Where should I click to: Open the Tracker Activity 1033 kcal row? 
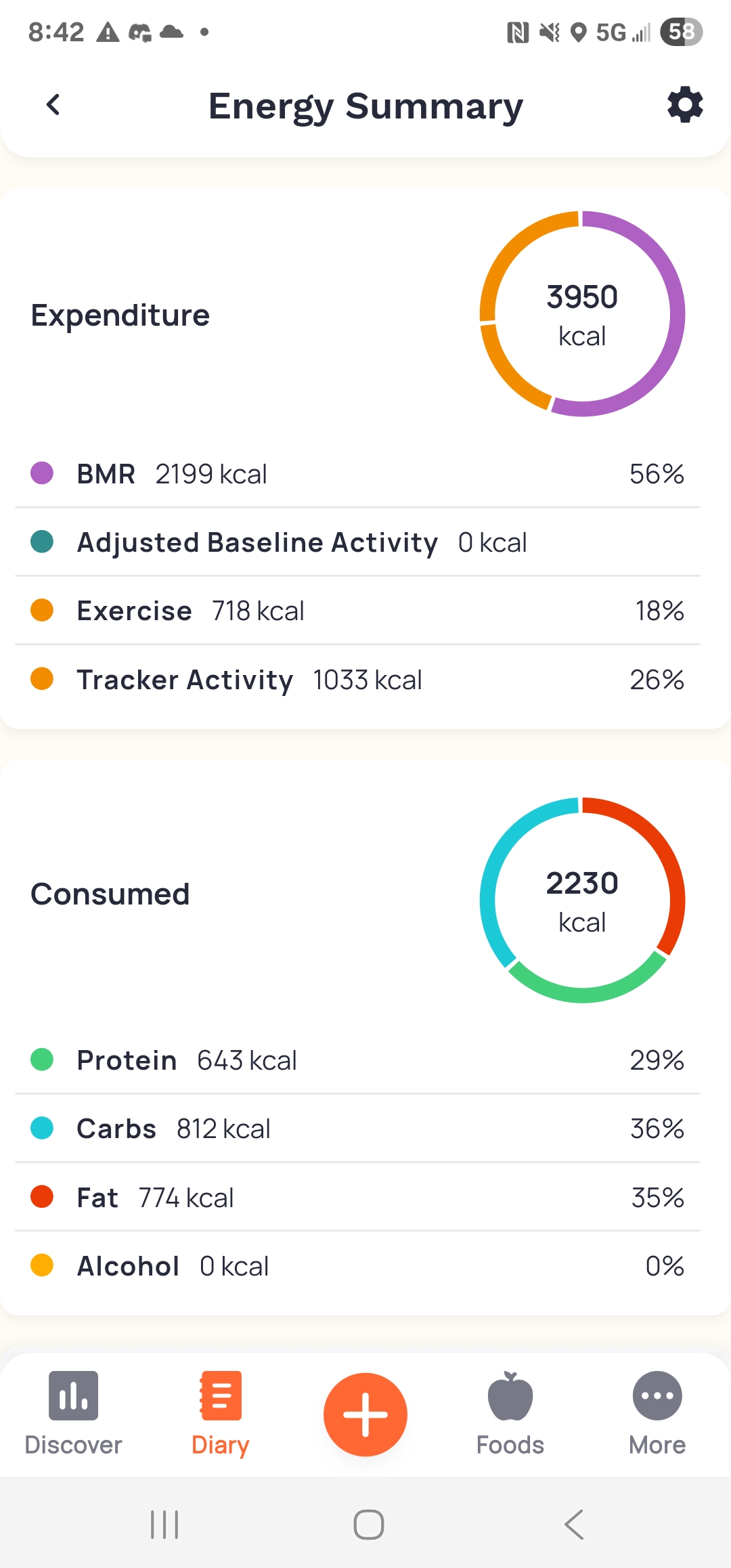point(357,680)
